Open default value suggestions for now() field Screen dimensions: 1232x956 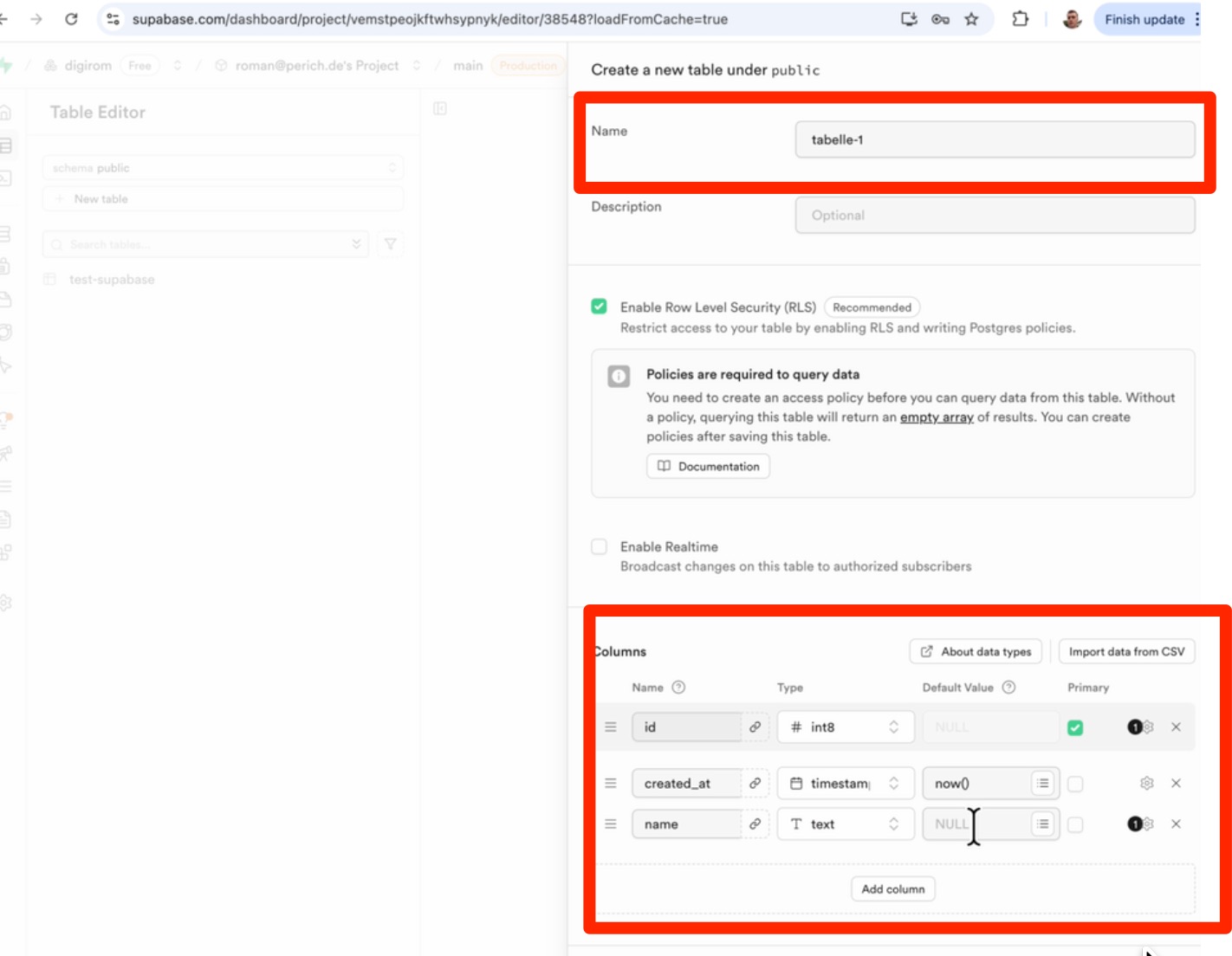click(x=1042, y=784)
